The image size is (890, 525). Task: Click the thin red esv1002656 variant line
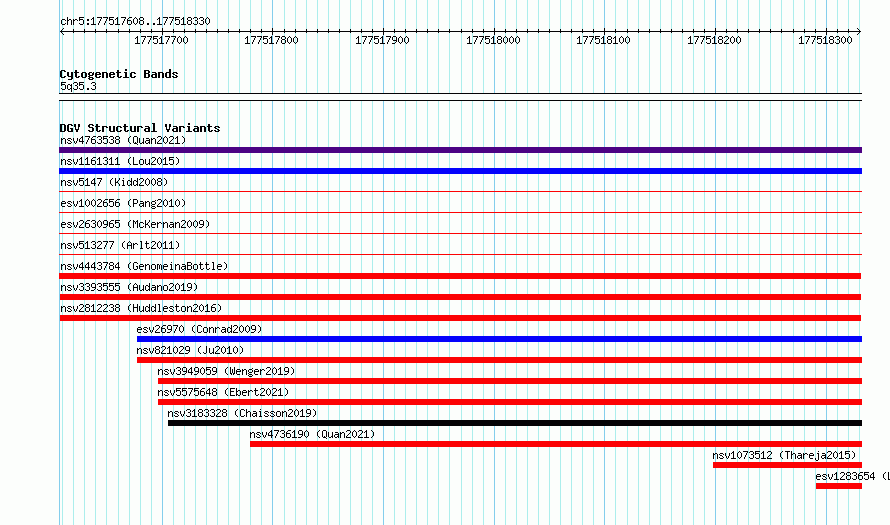coord(460,213)
